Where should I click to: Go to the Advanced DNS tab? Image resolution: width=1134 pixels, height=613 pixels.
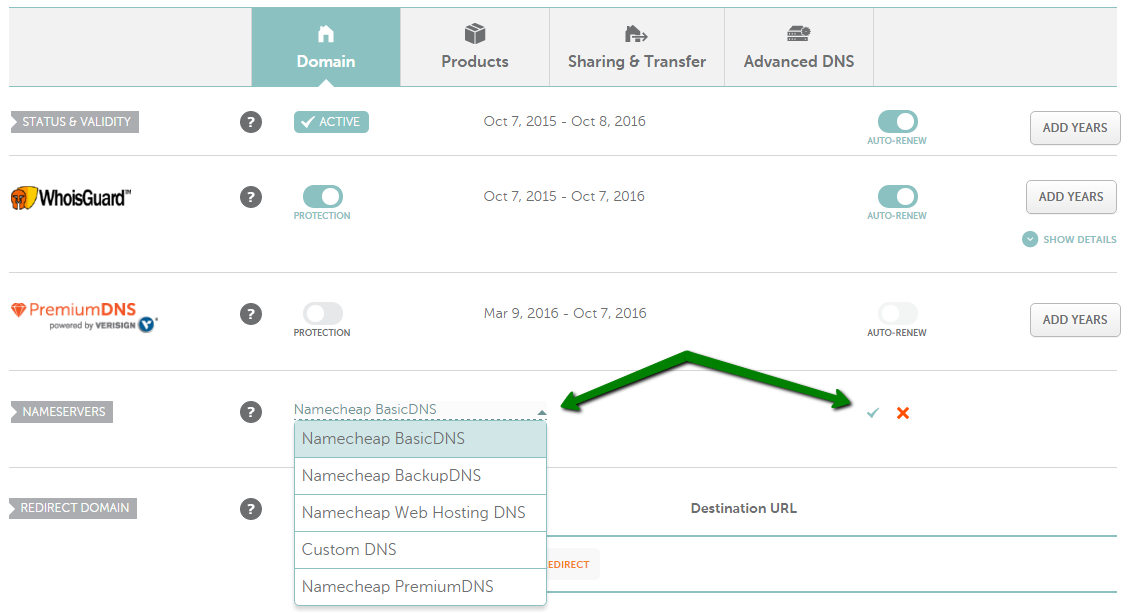[798, 47]
